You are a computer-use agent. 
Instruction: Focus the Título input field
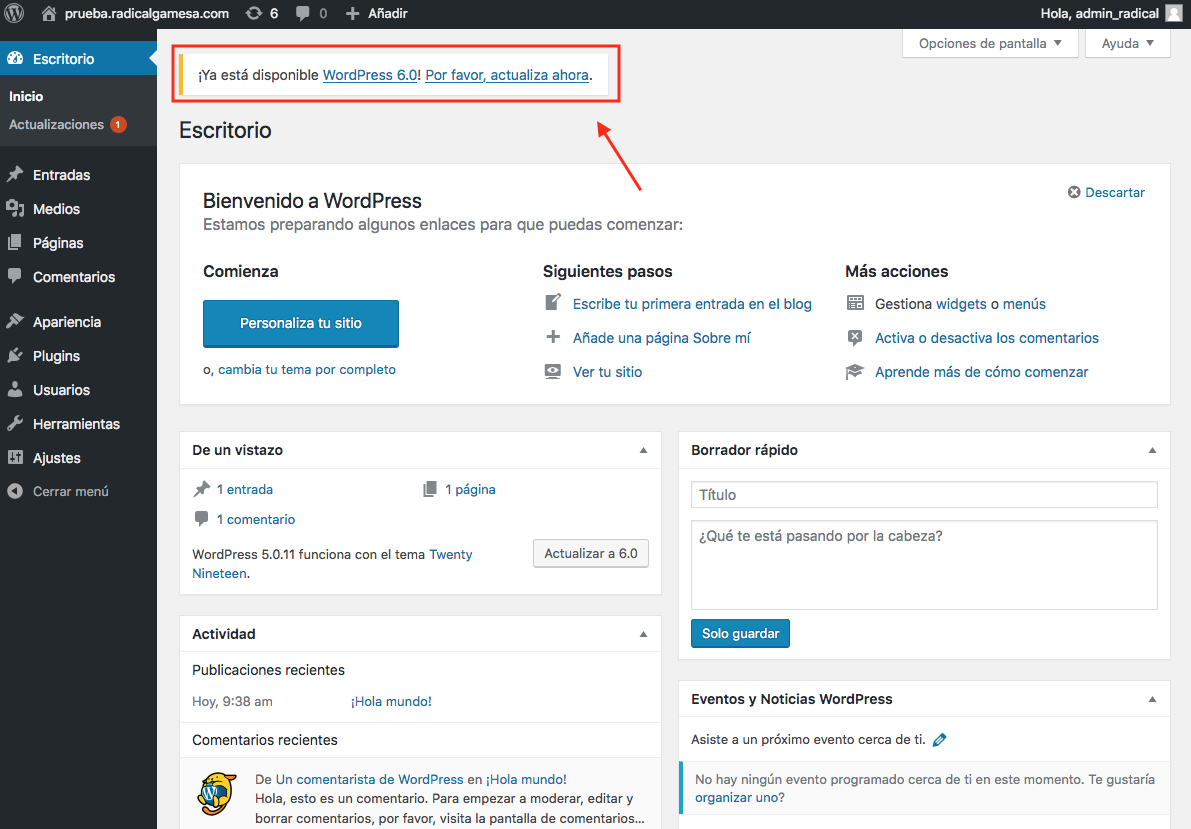click(x=924, y=495)
